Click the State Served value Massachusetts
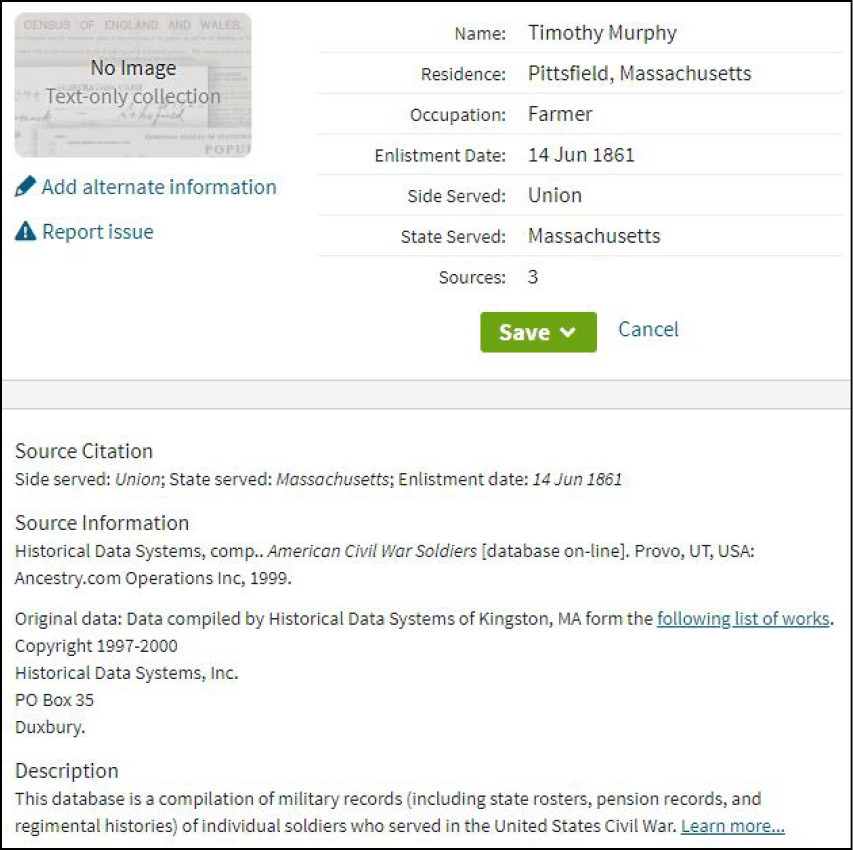The height and width of the screenshot is (850, 853). click(594, 236)
